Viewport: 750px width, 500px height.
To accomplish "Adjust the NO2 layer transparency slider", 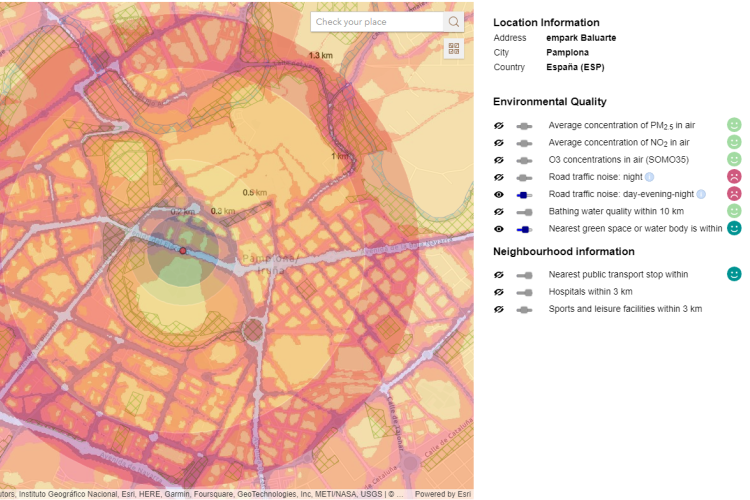I will tap(524, 143).
